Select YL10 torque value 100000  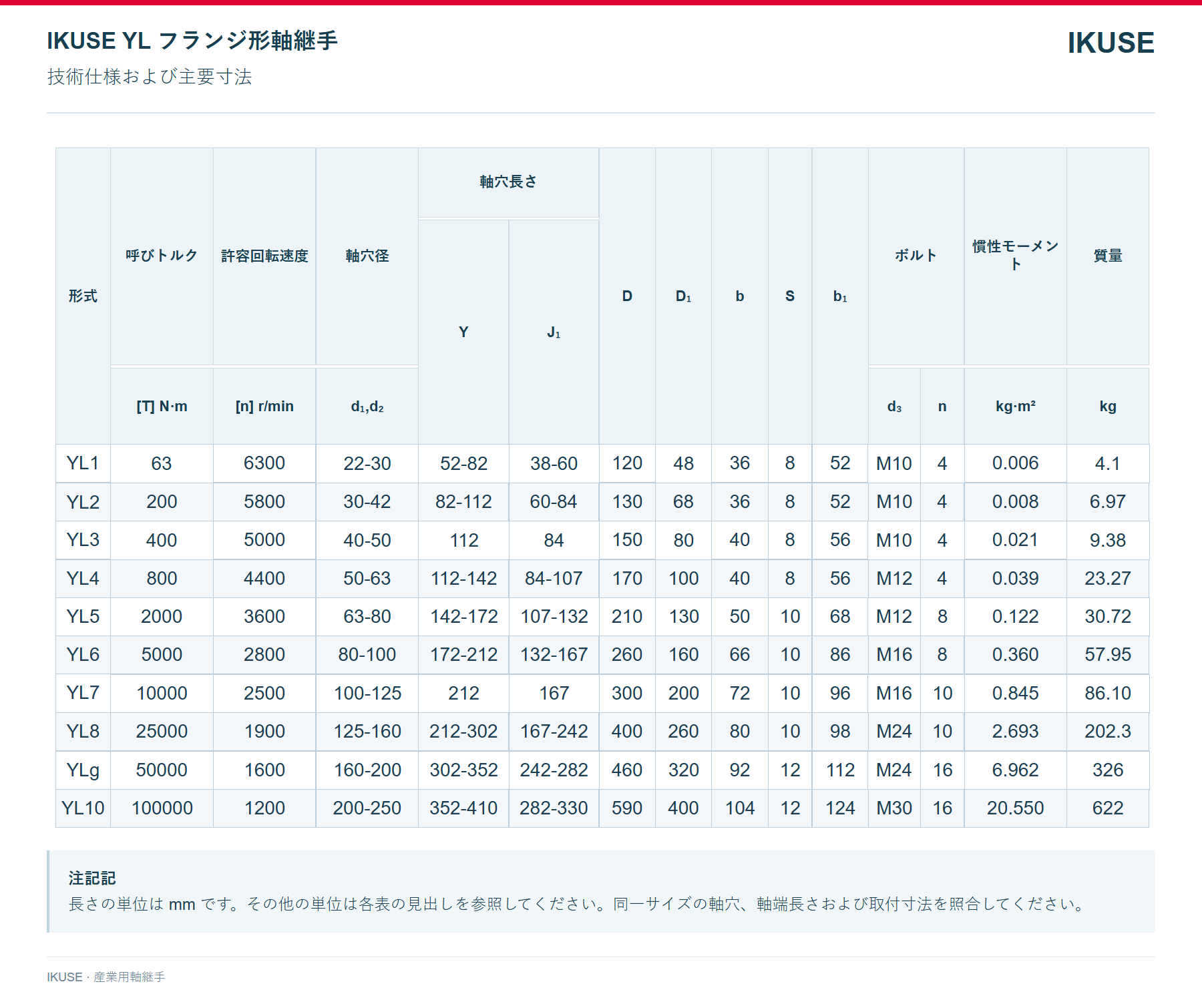pyautogui.click(x=162, y=808)
